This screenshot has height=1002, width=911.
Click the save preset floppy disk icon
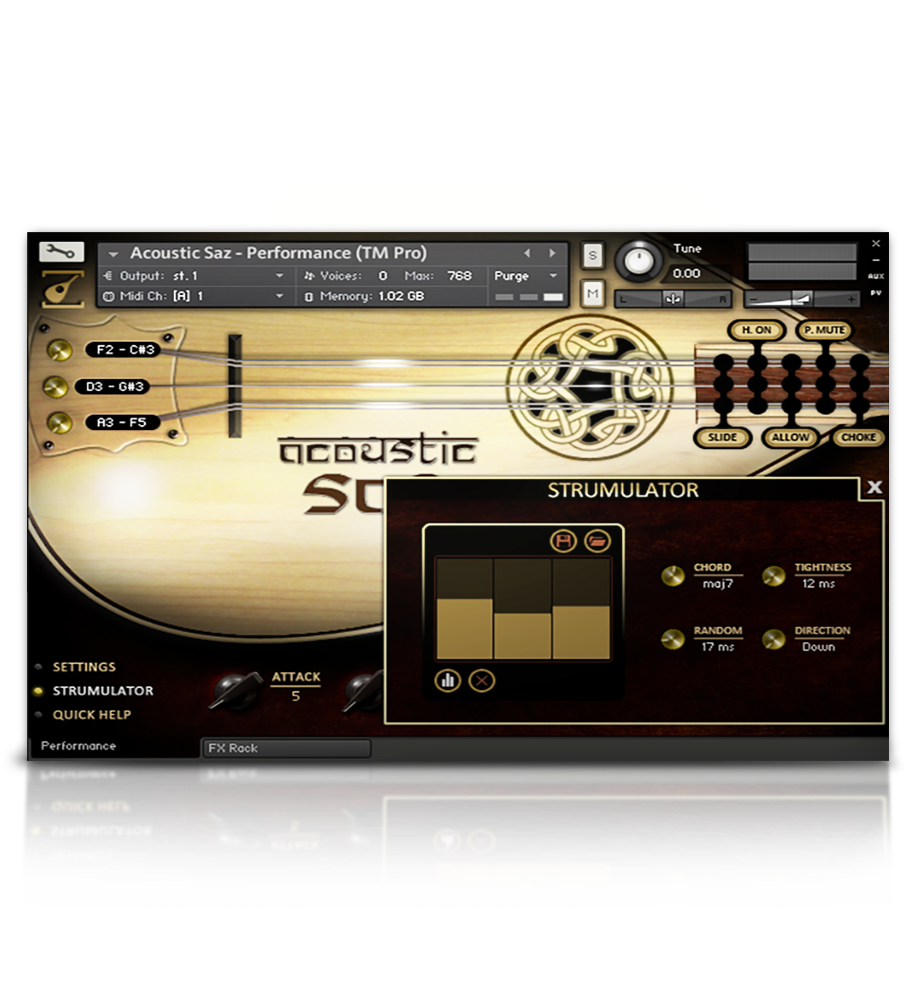[x=564, y=541]
